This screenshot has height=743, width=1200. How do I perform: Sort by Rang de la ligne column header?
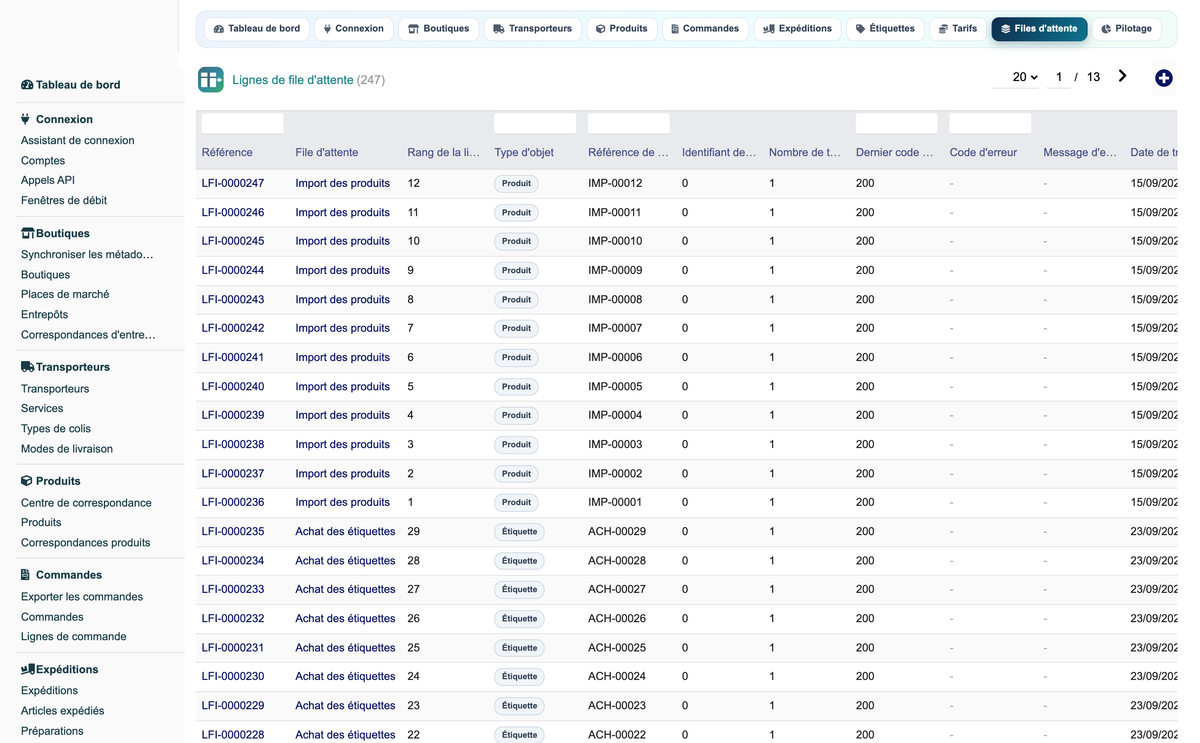point(444,153)
